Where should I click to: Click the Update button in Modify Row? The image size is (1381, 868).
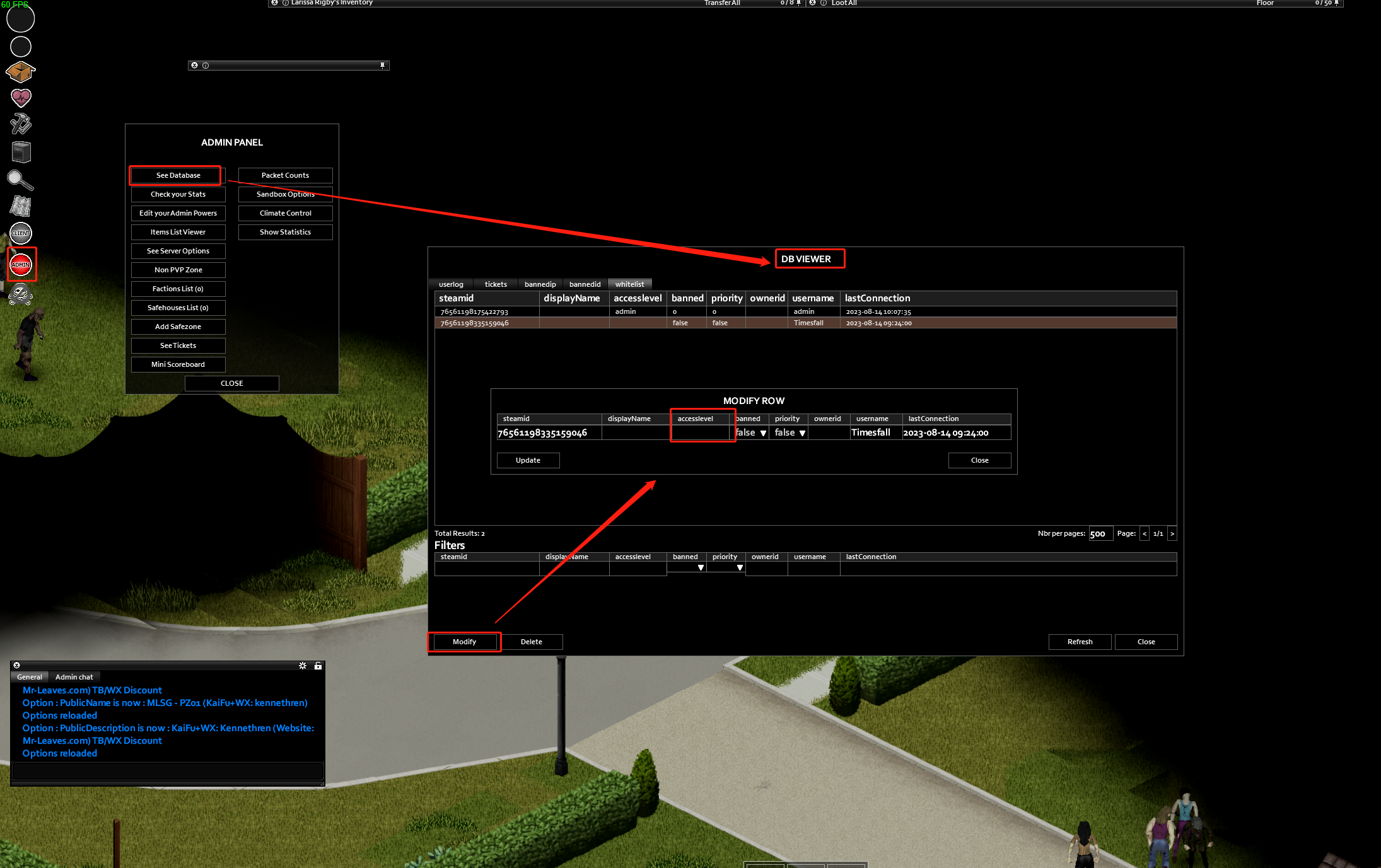tap(528, 460)
